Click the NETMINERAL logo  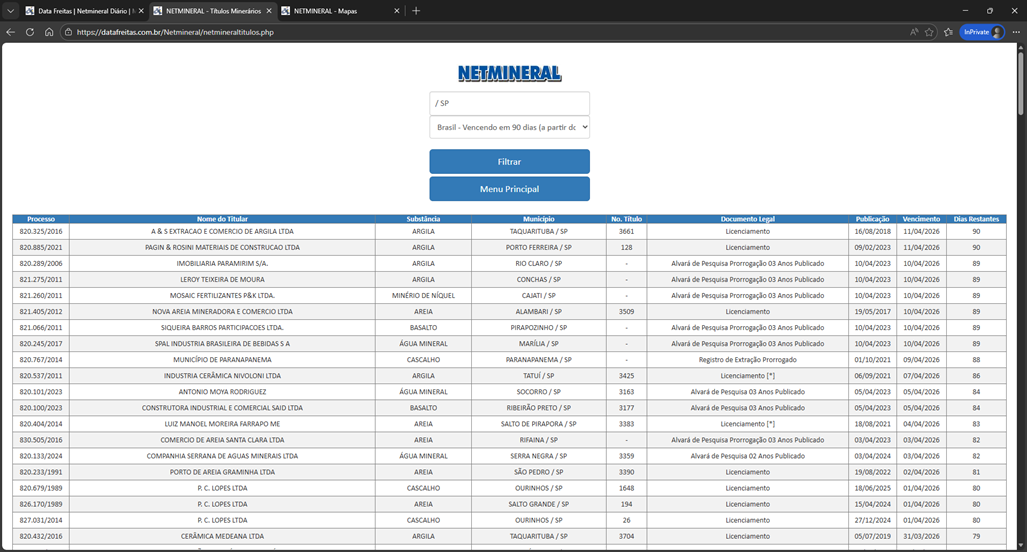coord(509,73)
